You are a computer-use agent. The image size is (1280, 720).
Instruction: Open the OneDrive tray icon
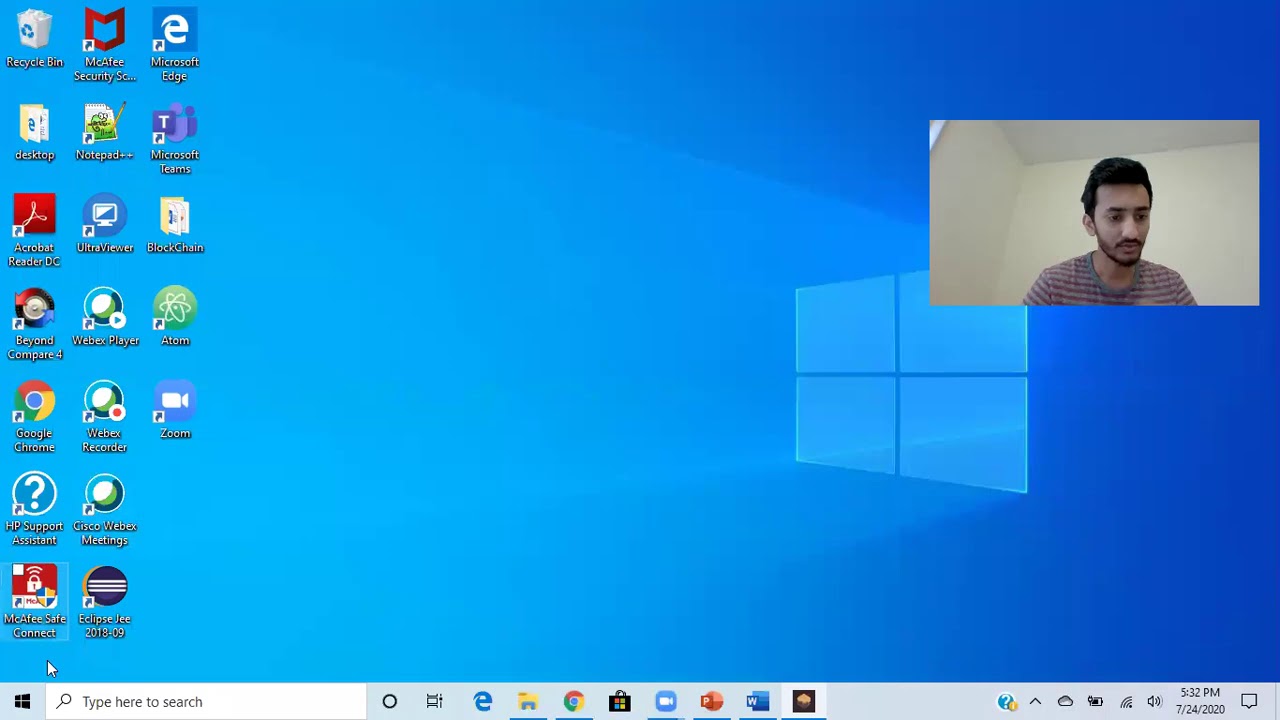[x=1065, y=702]
